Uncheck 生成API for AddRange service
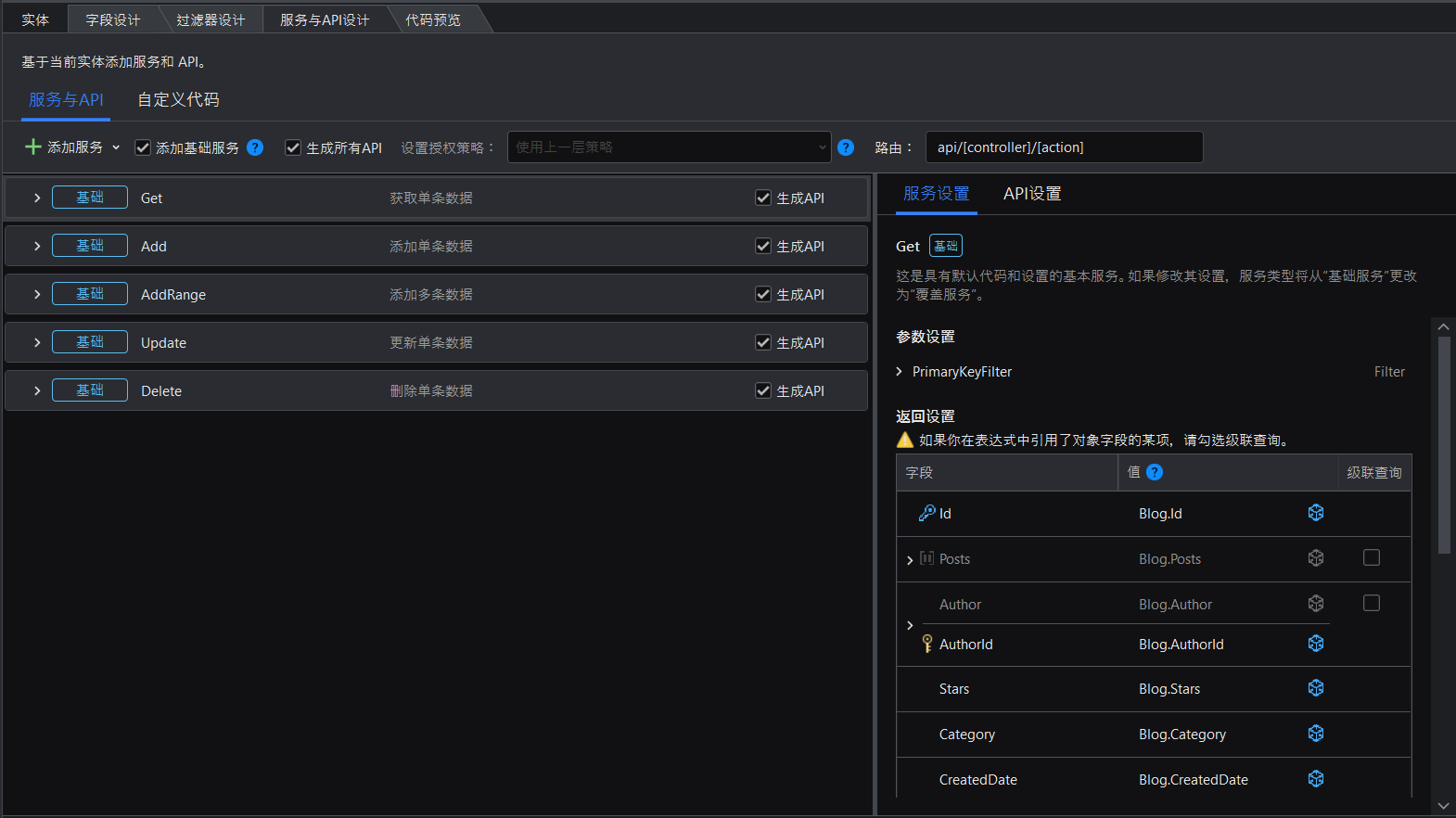Image resolution: width=1456 pixels, height=818 pixels. tap(763, 294)
